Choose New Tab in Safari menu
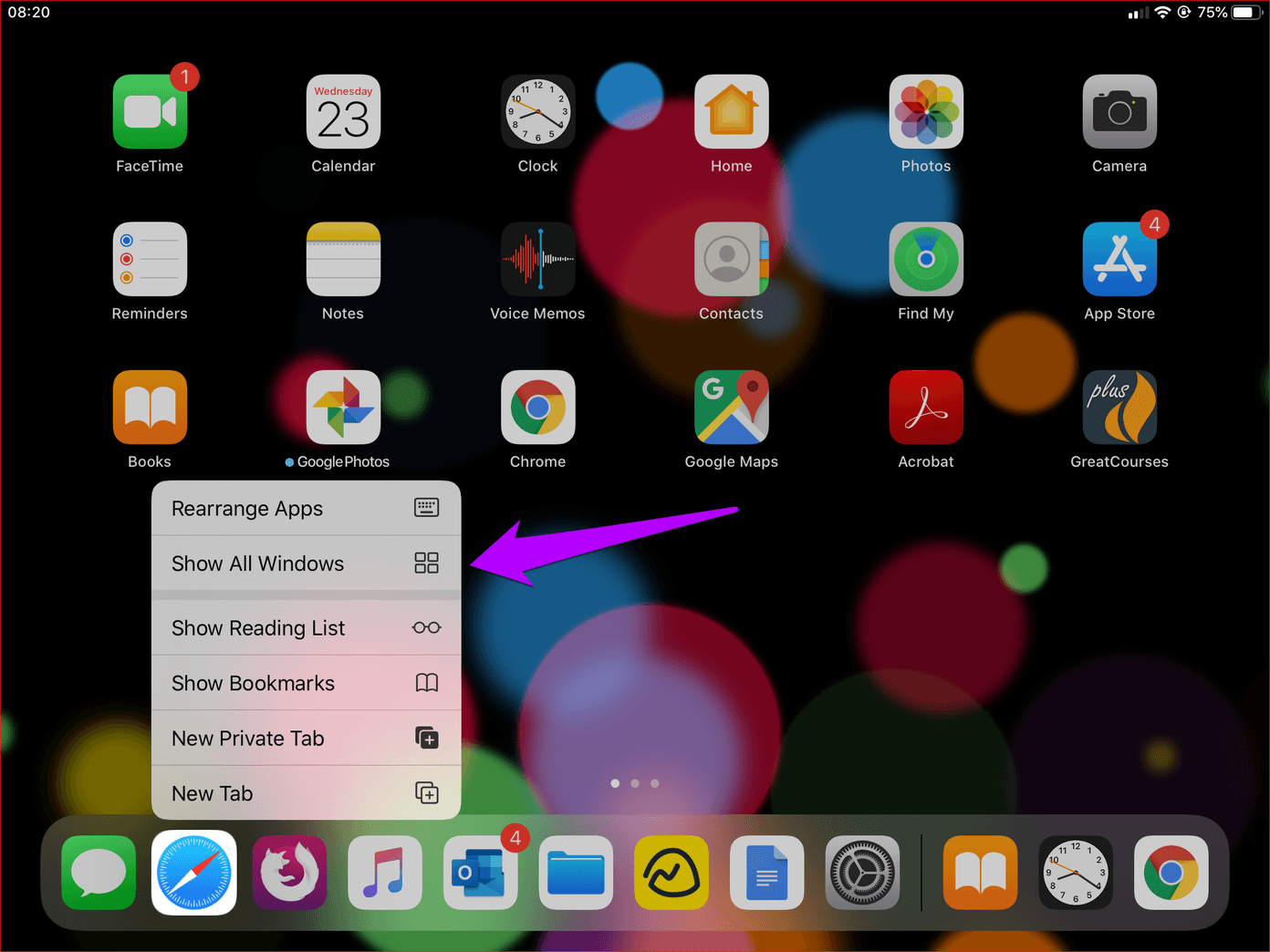Screen dimensions: 1270x952 (307, 792)
